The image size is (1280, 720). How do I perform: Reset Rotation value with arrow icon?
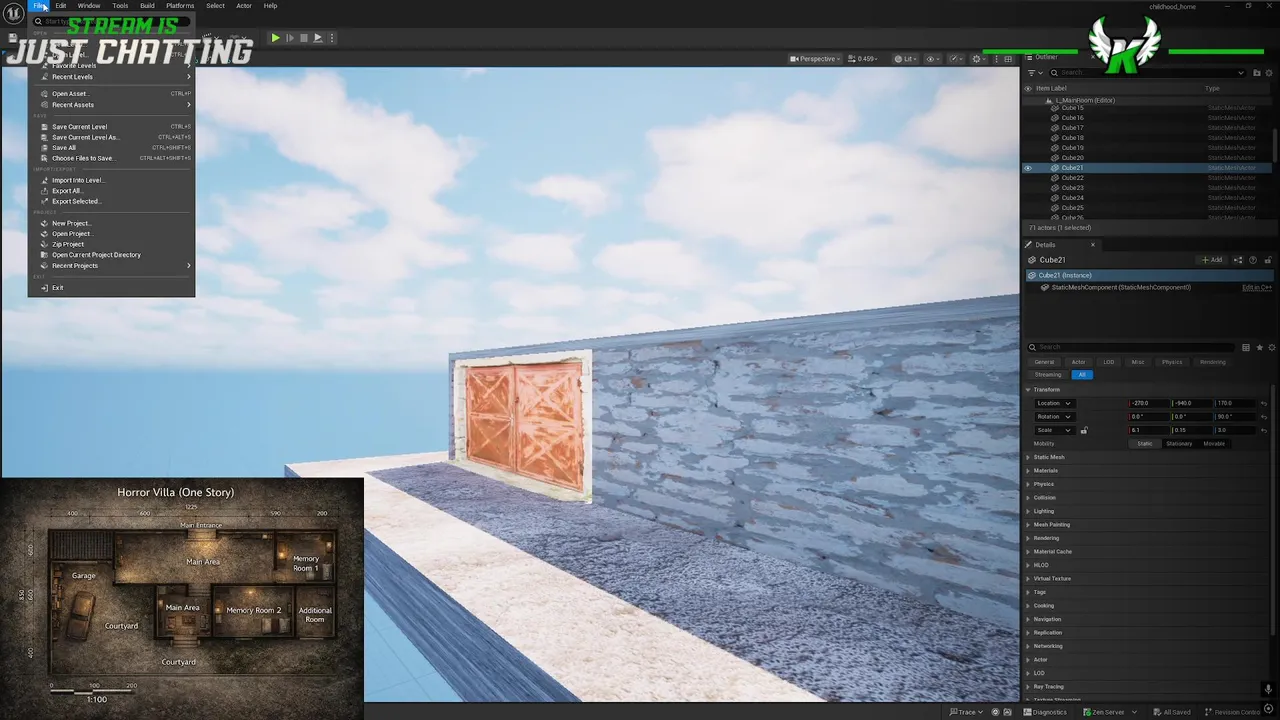coord(1264,417)
